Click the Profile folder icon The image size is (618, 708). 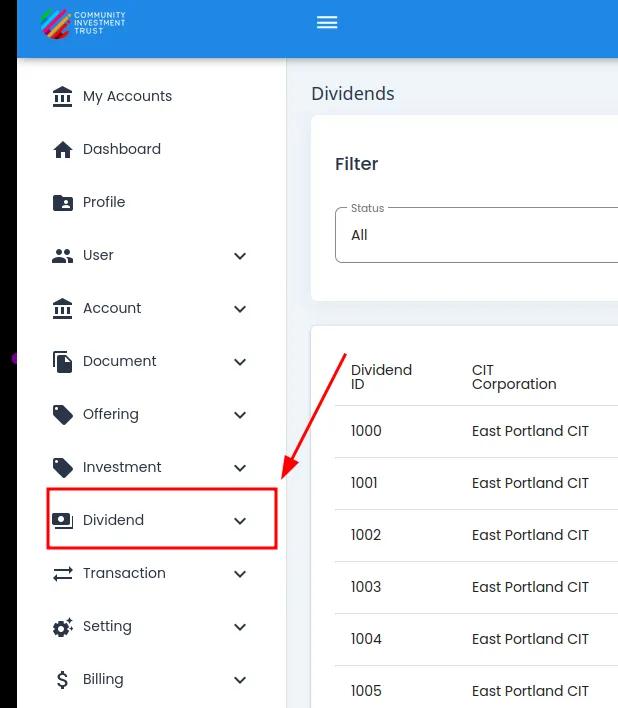point(62,202)
